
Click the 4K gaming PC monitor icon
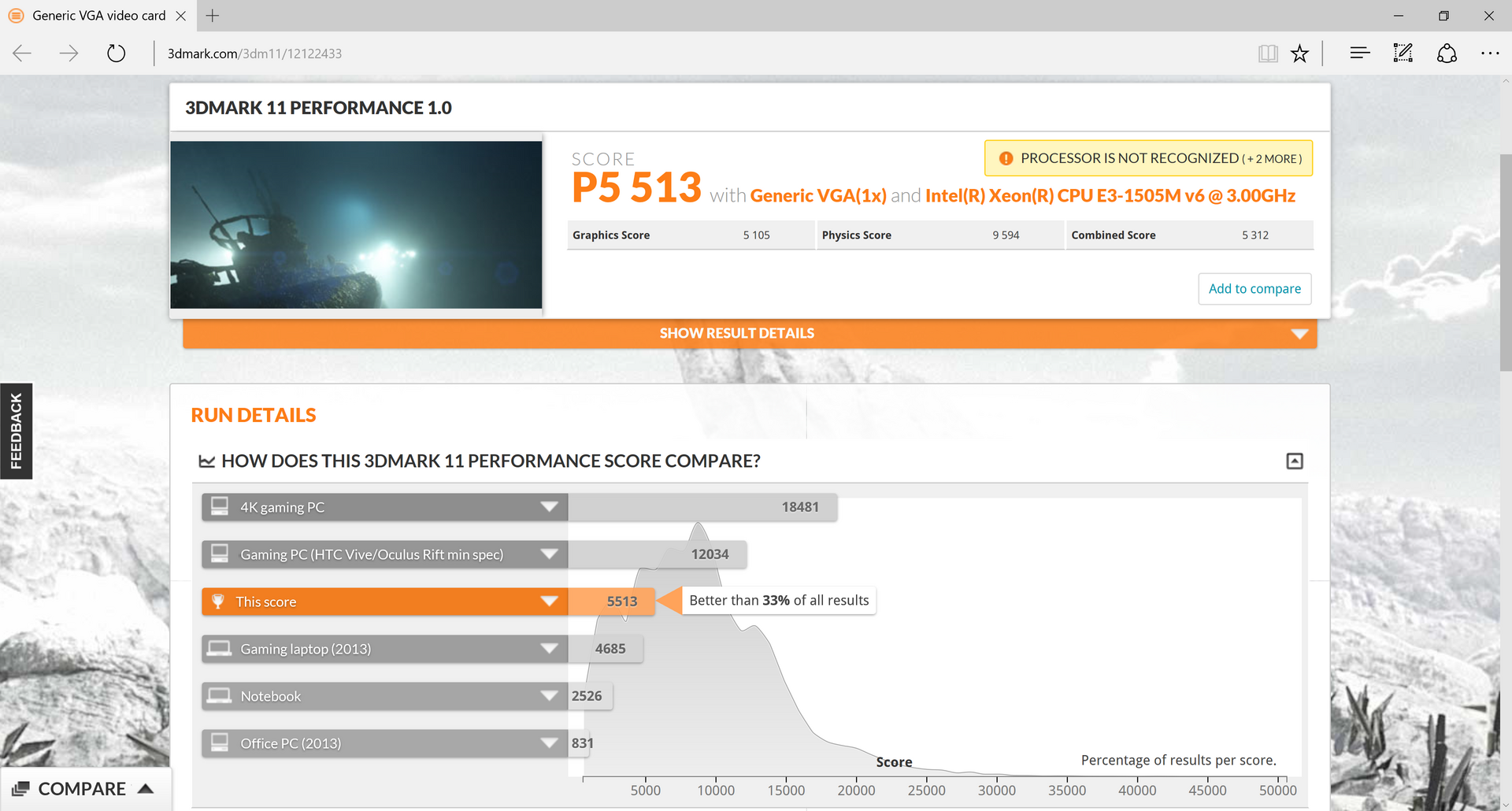pos(220,505)
